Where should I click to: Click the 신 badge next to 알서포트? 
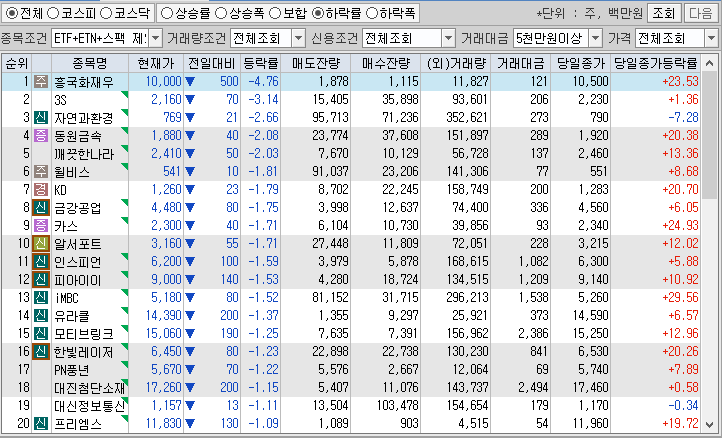(x=41, y=244)
